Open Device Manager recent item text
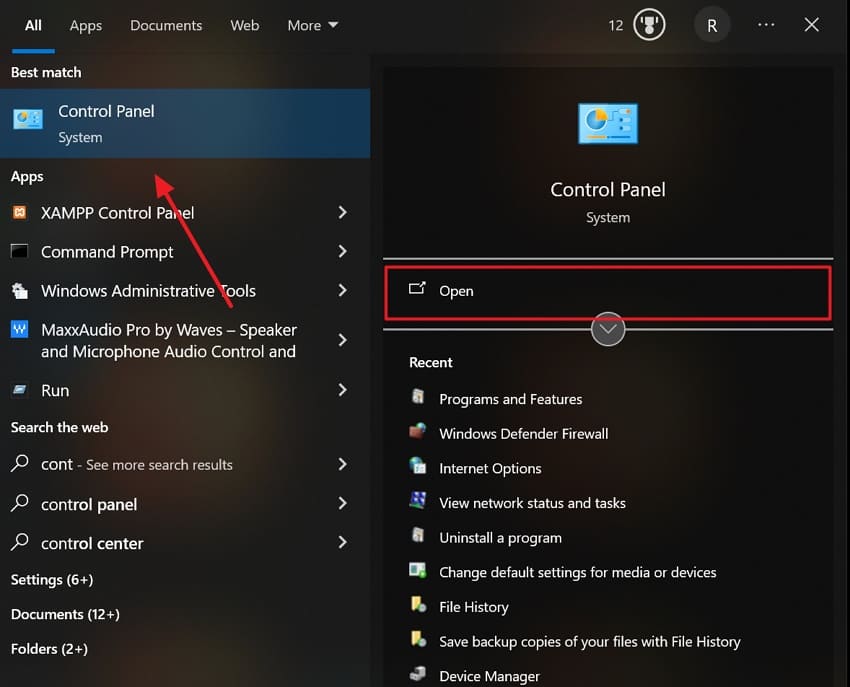 [x=490, y=676]
